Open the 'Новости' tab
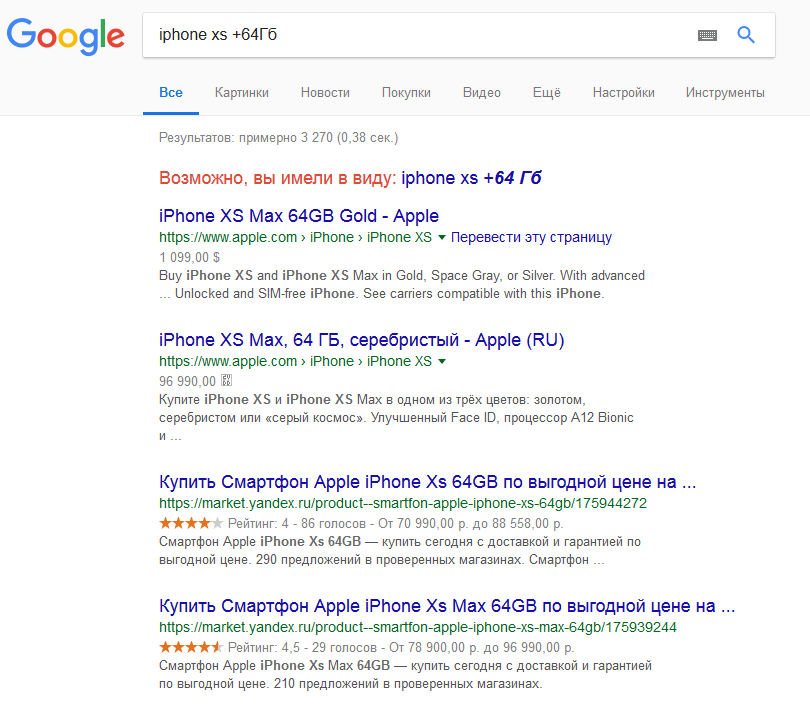This screenshot has height=712, width=810. pos(325,92)
